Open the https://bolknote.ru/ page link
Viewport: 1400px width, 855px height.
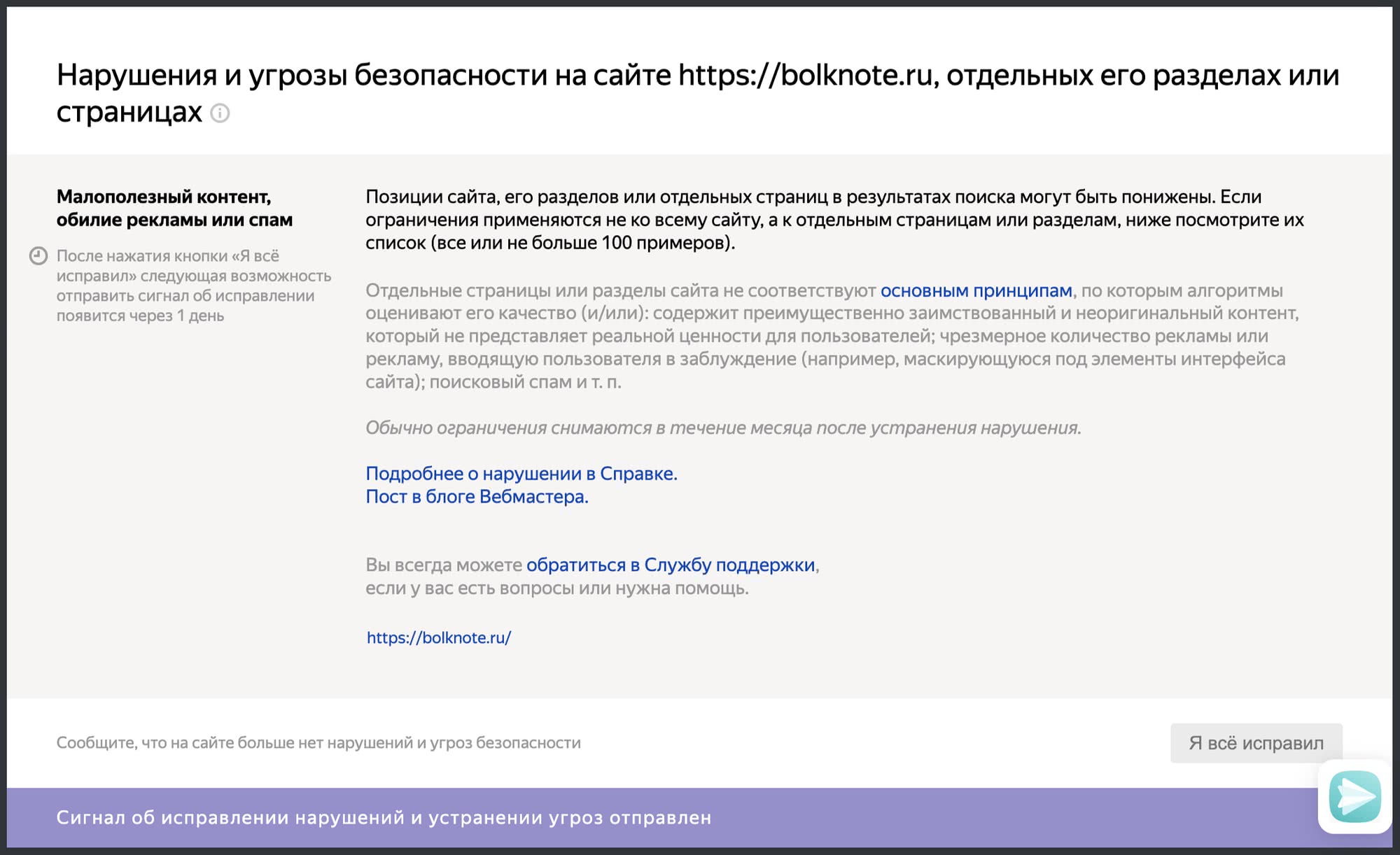[x=439, y=637]
